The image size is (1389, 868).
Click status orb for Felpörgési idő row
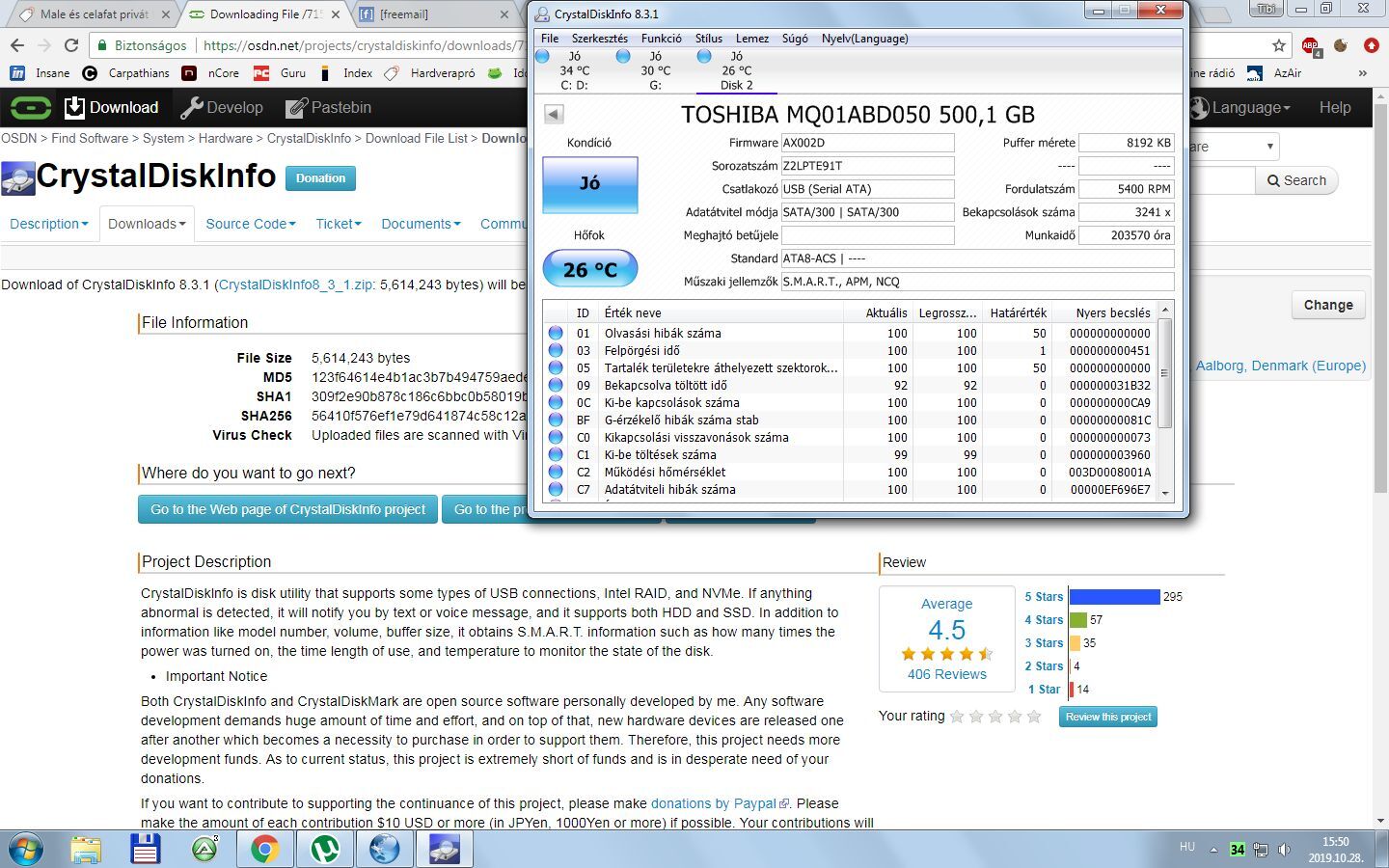tap(556, 350)
